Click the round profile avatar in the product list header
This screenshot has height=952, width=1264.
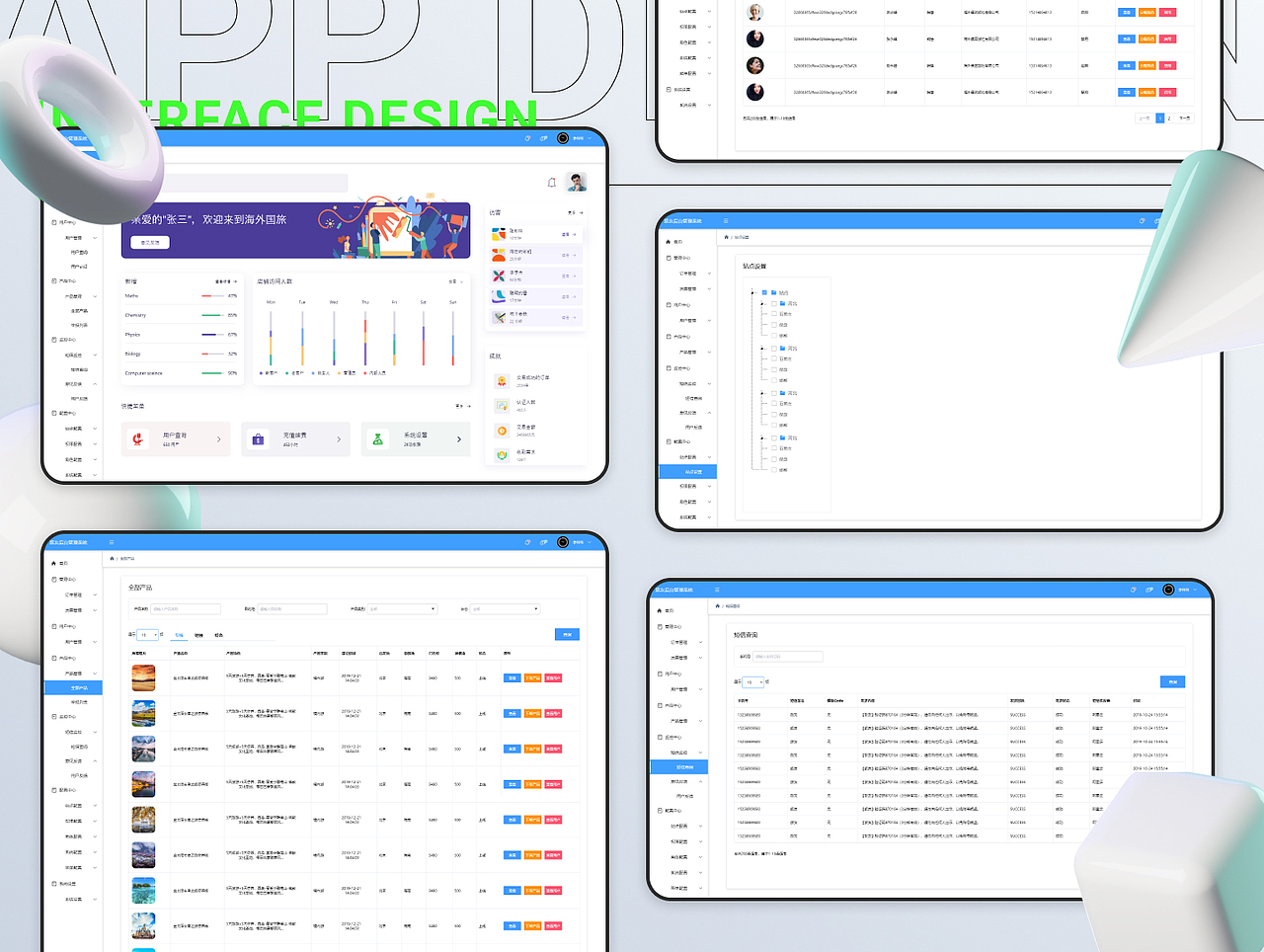point(563,542)
